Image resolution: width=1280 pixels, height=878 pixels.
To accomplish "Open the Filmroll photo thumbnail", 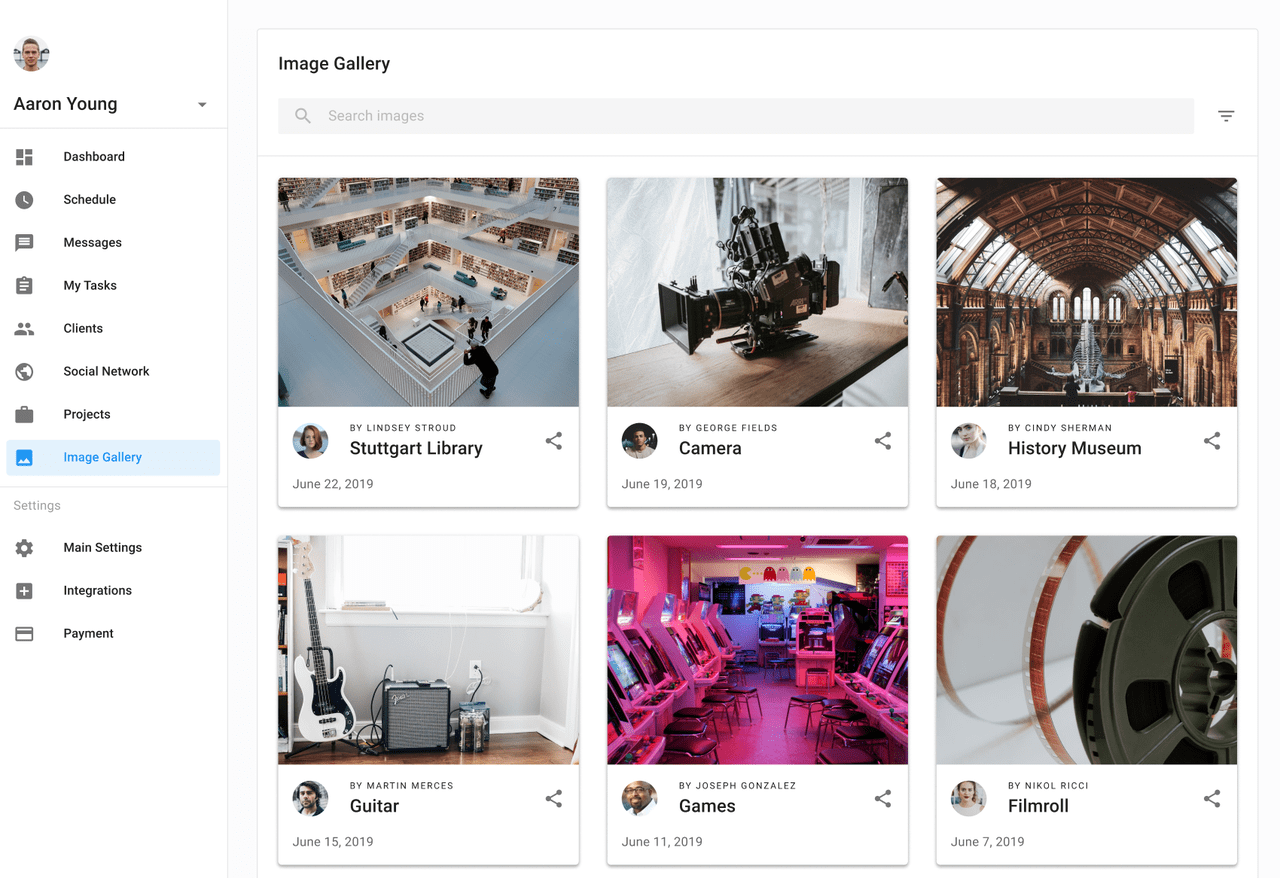I will tap(1086, 650).
